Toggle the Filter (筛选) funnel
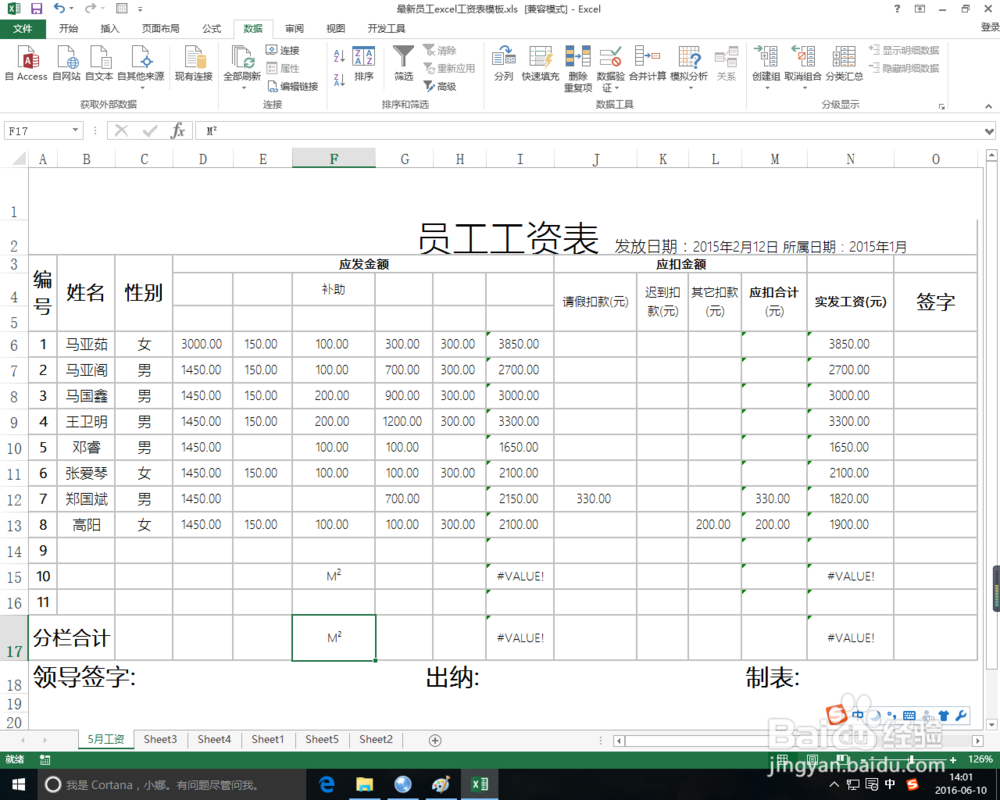Image resolution: width=1000 pixels, height=800 pixels. [403, 63]
